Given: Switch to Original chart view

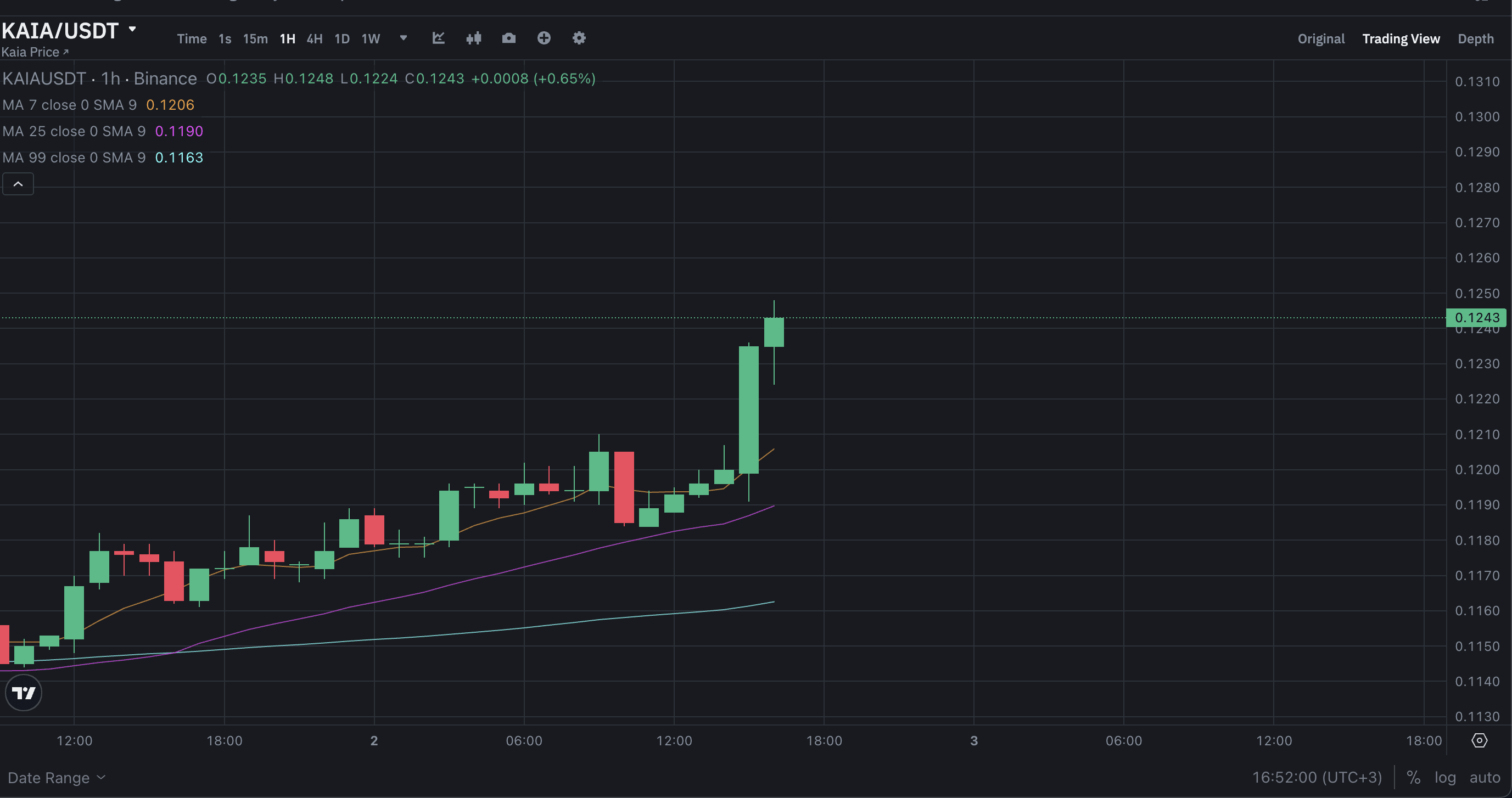Looking at the screenshot, I should [1320, 39].
